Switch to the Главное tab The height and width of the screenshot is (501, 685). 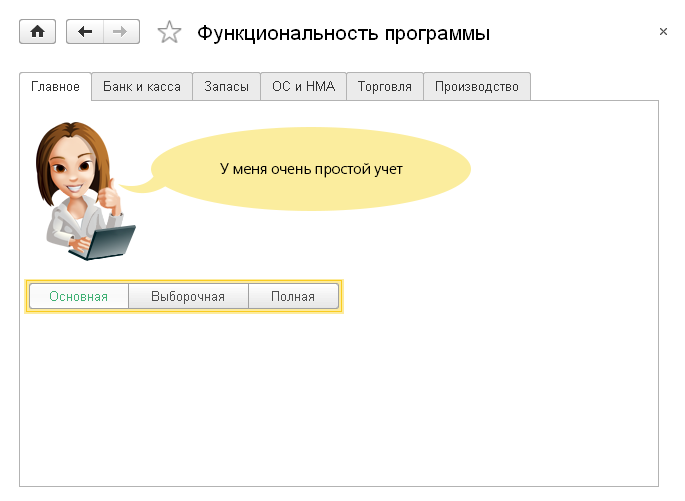tap(56, 87)
